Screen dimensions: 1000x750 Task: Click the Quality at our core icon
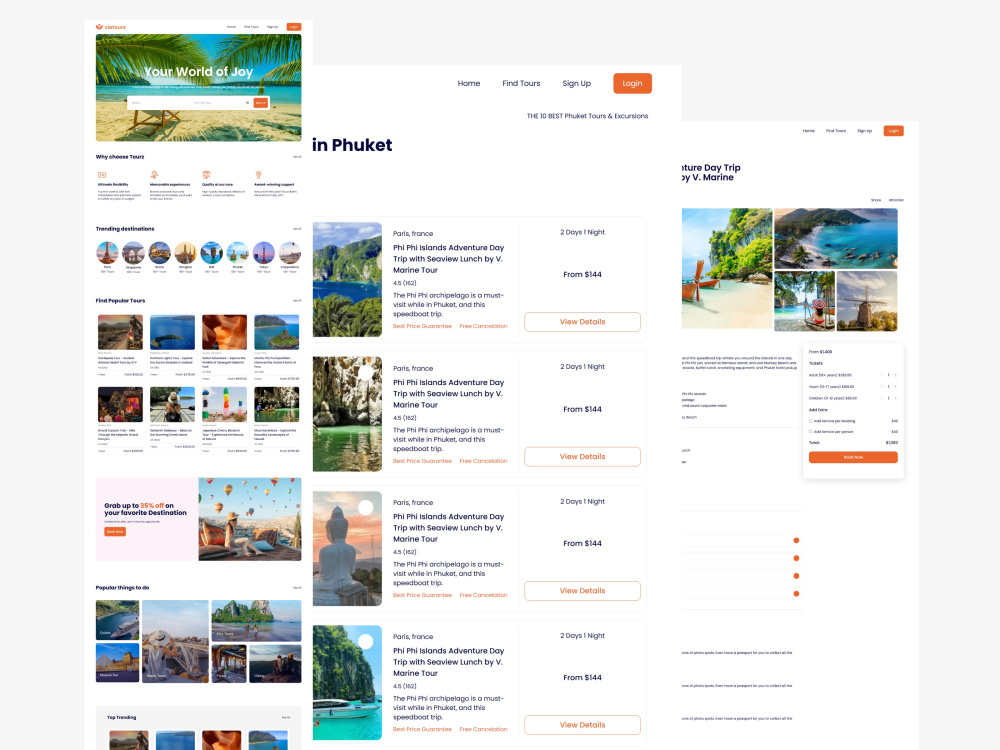(x=206, y=175)
